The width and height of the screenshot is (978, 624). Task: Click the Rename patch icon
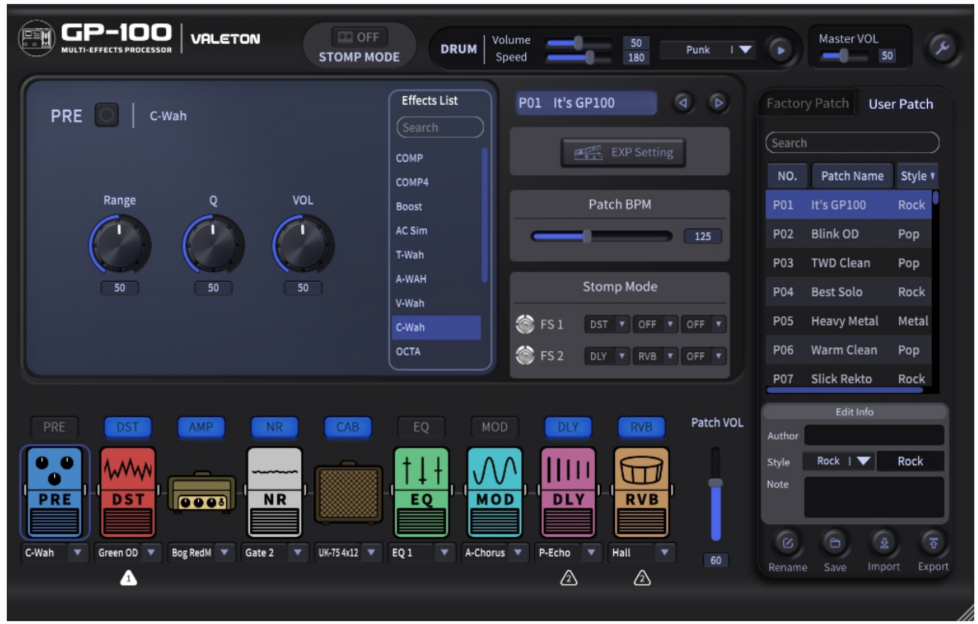tap(787, 543)
